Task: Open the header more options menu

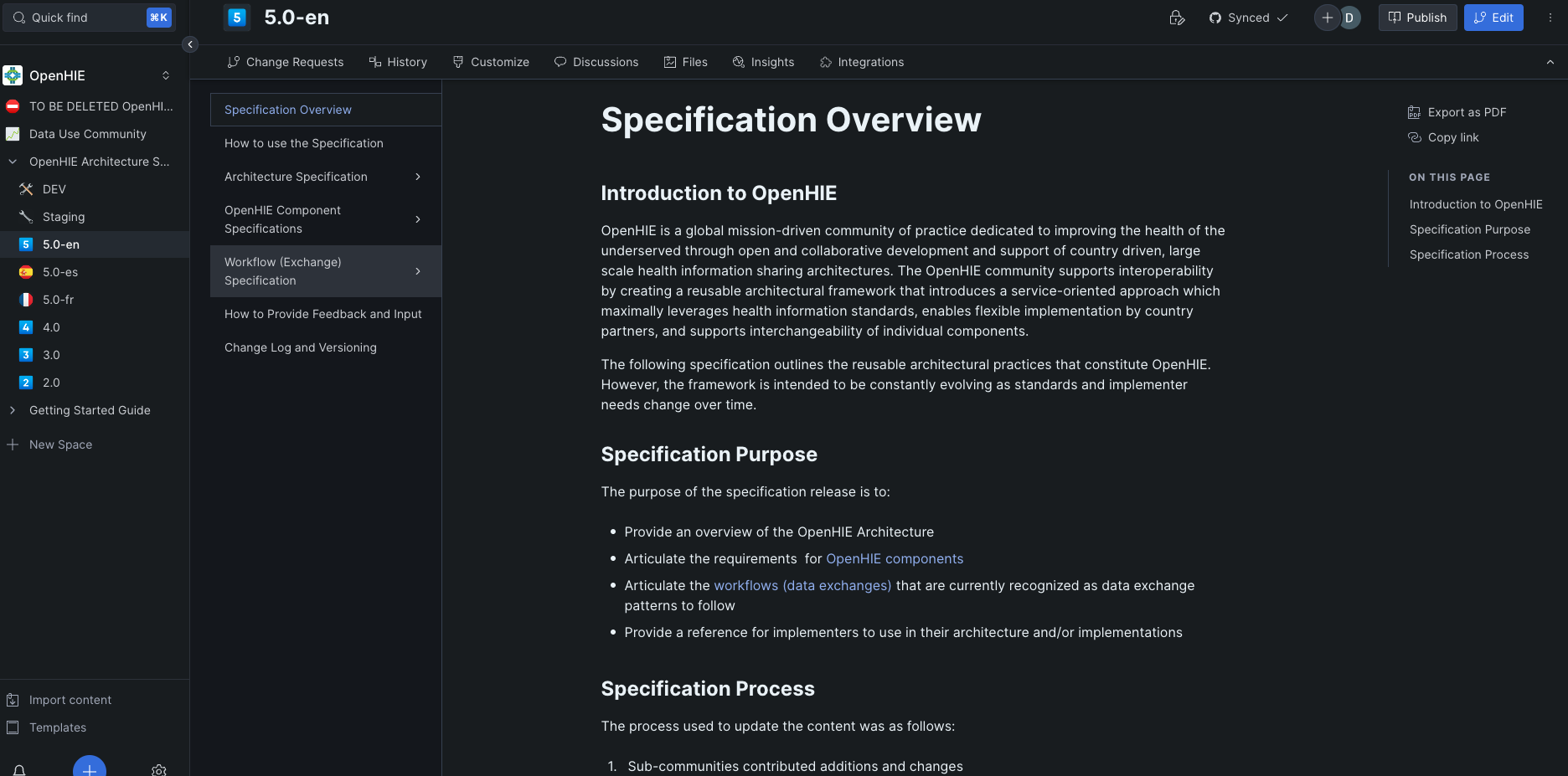Action: [1550, 18]
